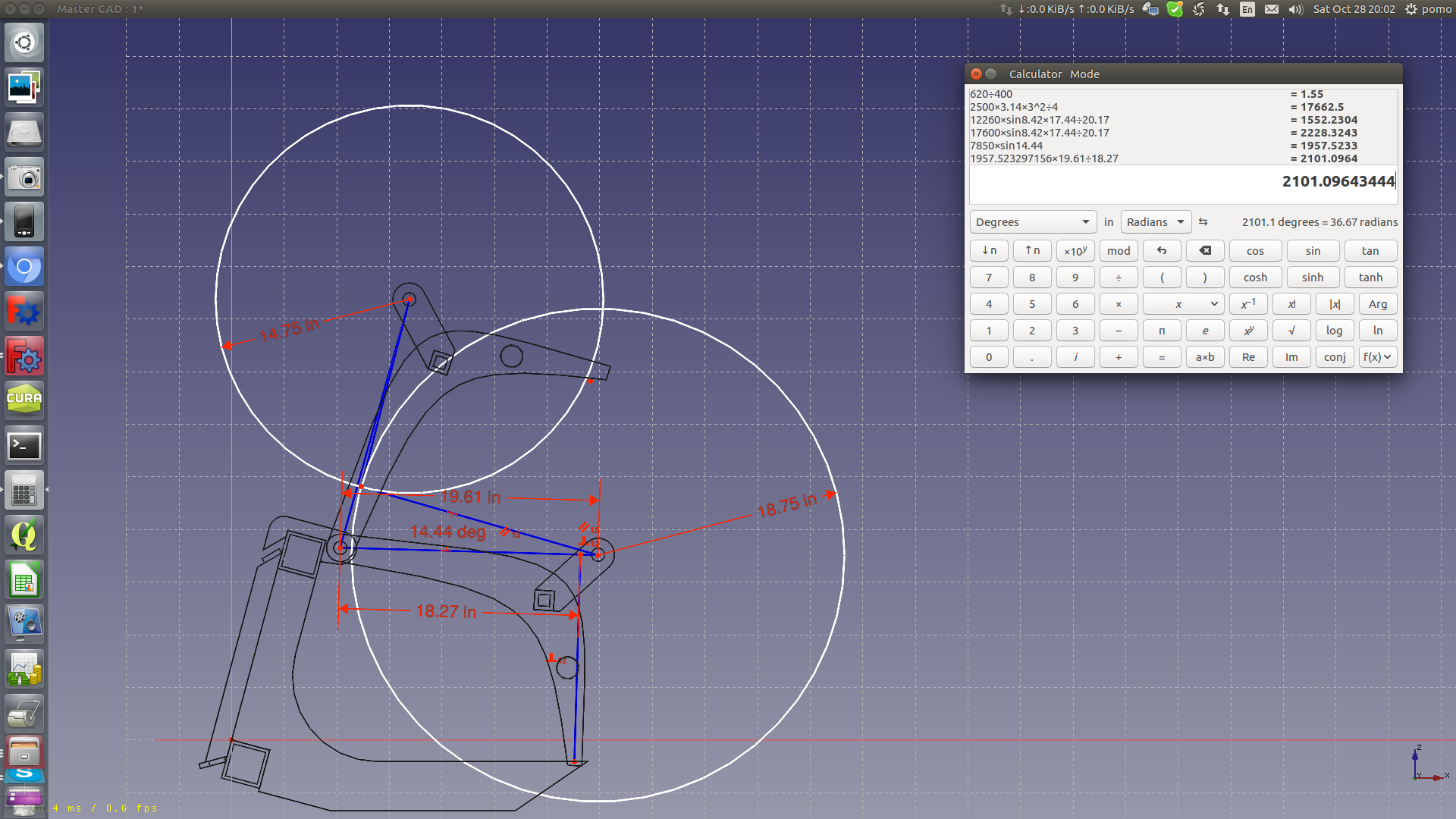The width and height of the screenshot is (1456, 819).
Task: Swap conversion units with the swap arrows
Action: (x=1203, y=222)
